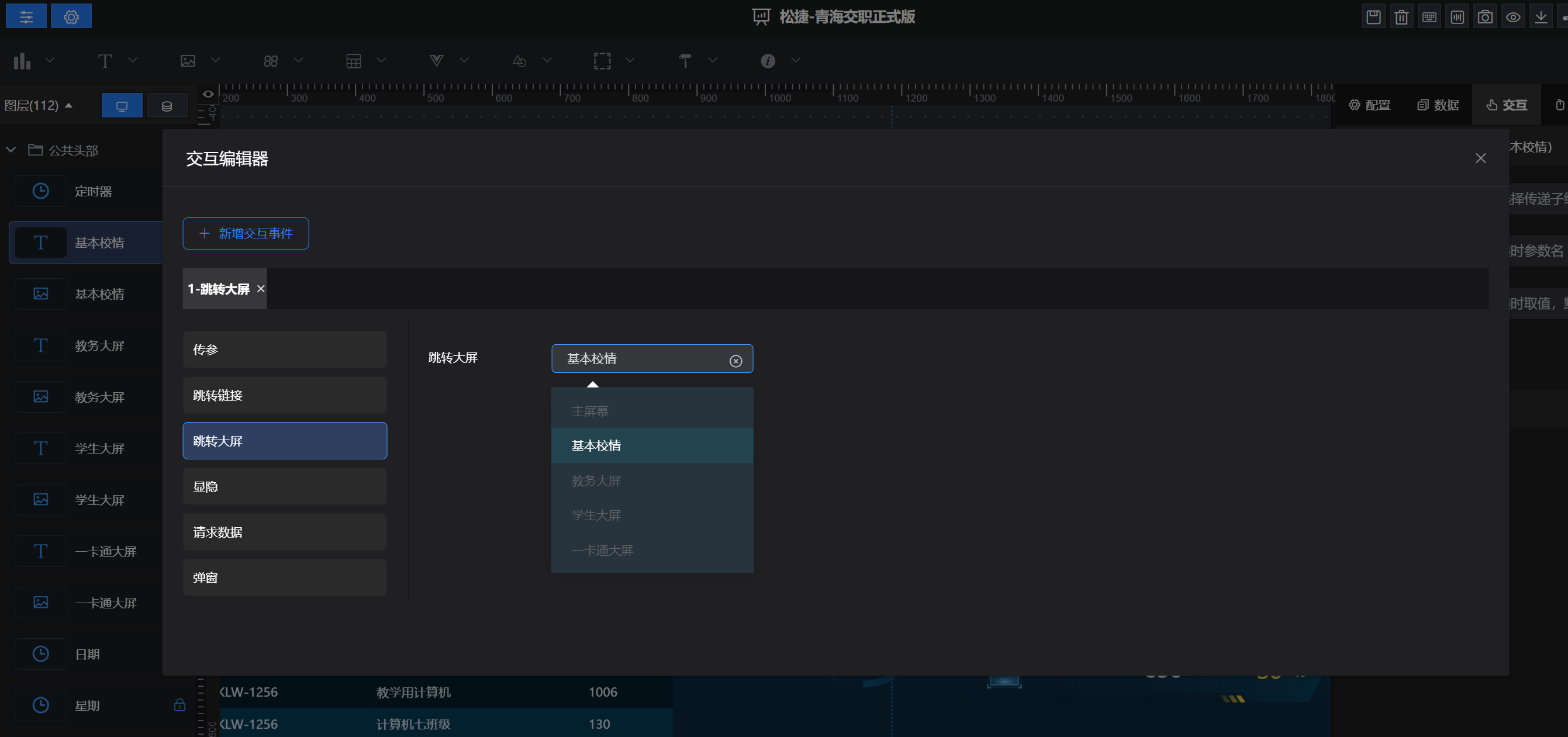Choose the 跳转大屏 interaction type
This screenshot has width=1568, height=737.
tap(285, 441)
